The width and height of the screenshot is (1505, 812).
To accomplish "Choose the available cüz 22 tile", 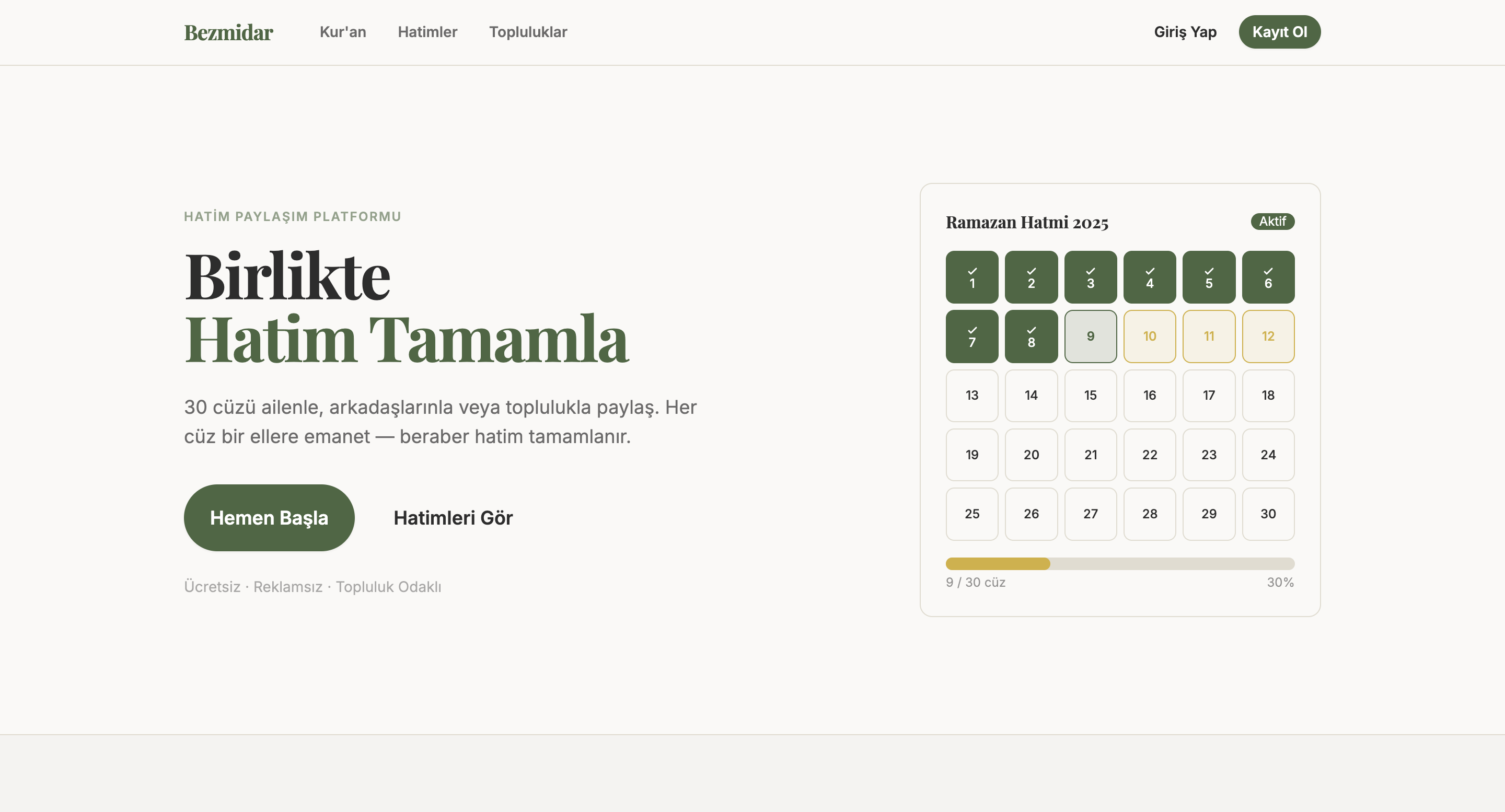I will pos(1150,455).
